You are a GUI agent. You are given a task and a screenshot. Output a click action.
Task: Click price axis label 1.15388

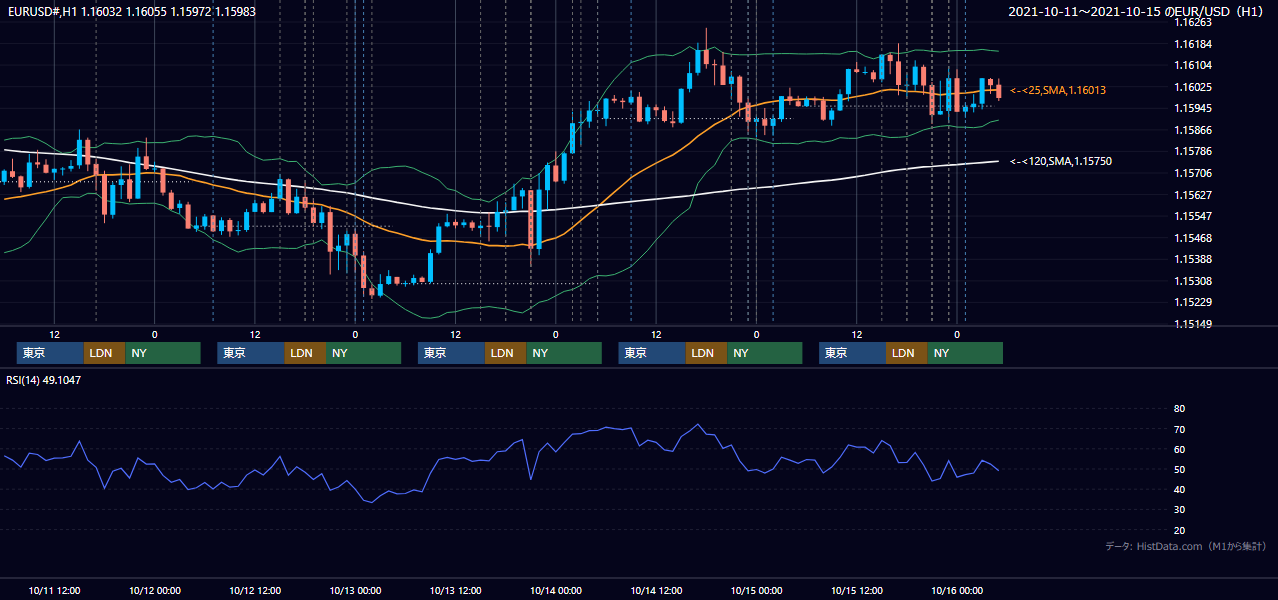coord(1193,259)
